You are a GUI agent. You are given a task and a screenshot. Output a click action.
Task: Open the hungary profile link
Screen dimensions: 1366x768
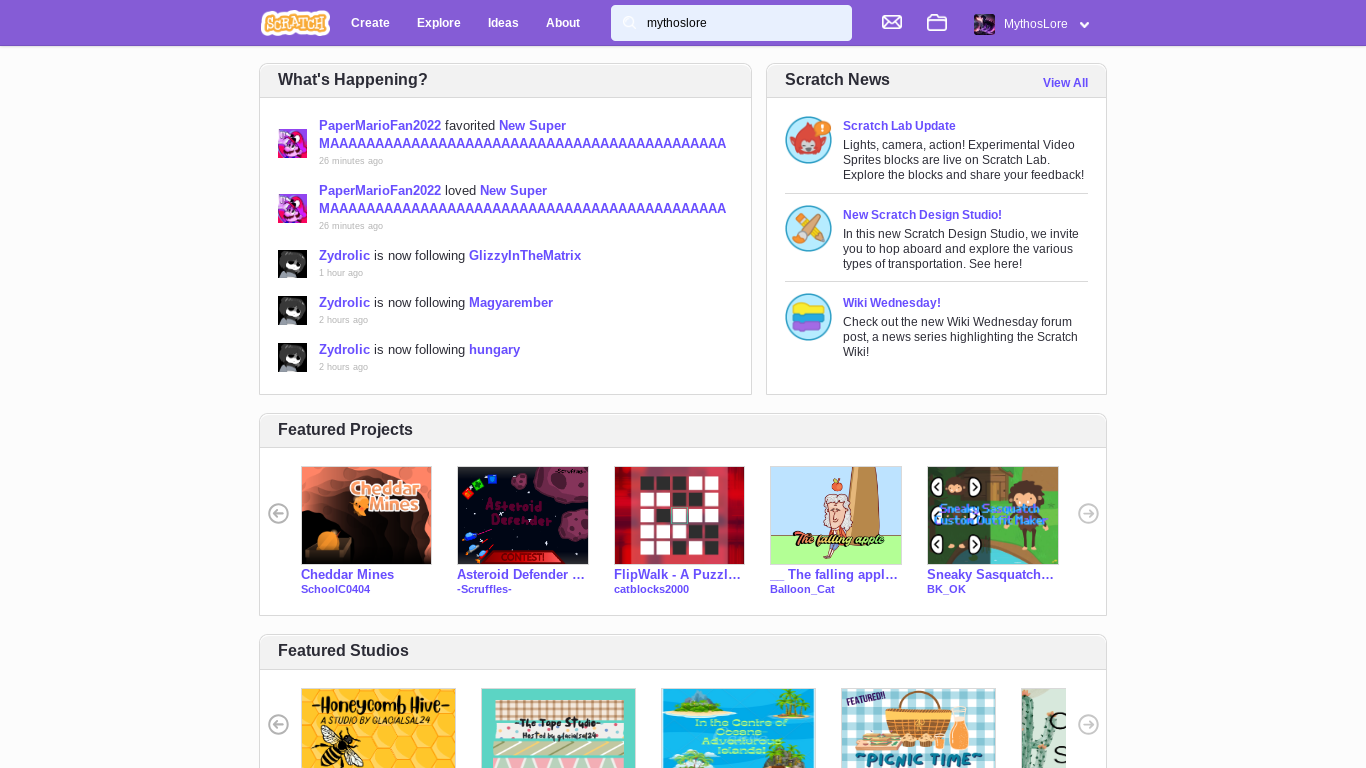[x=494, y=350]
